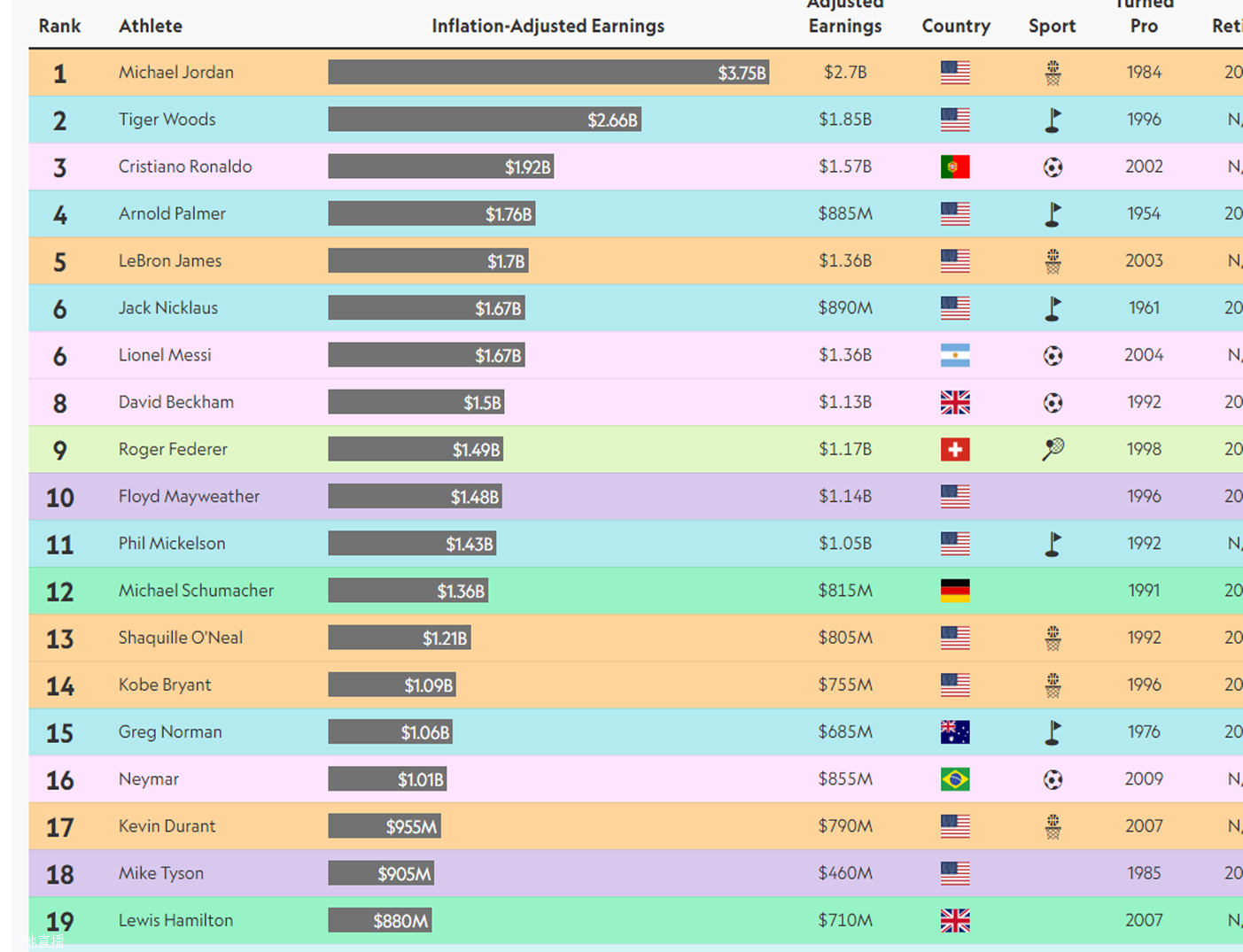The height and width of the screenshot is (952, 1243).
Task: Click the 1984 turned pro year for Jordan
Action: point(1144,73)
